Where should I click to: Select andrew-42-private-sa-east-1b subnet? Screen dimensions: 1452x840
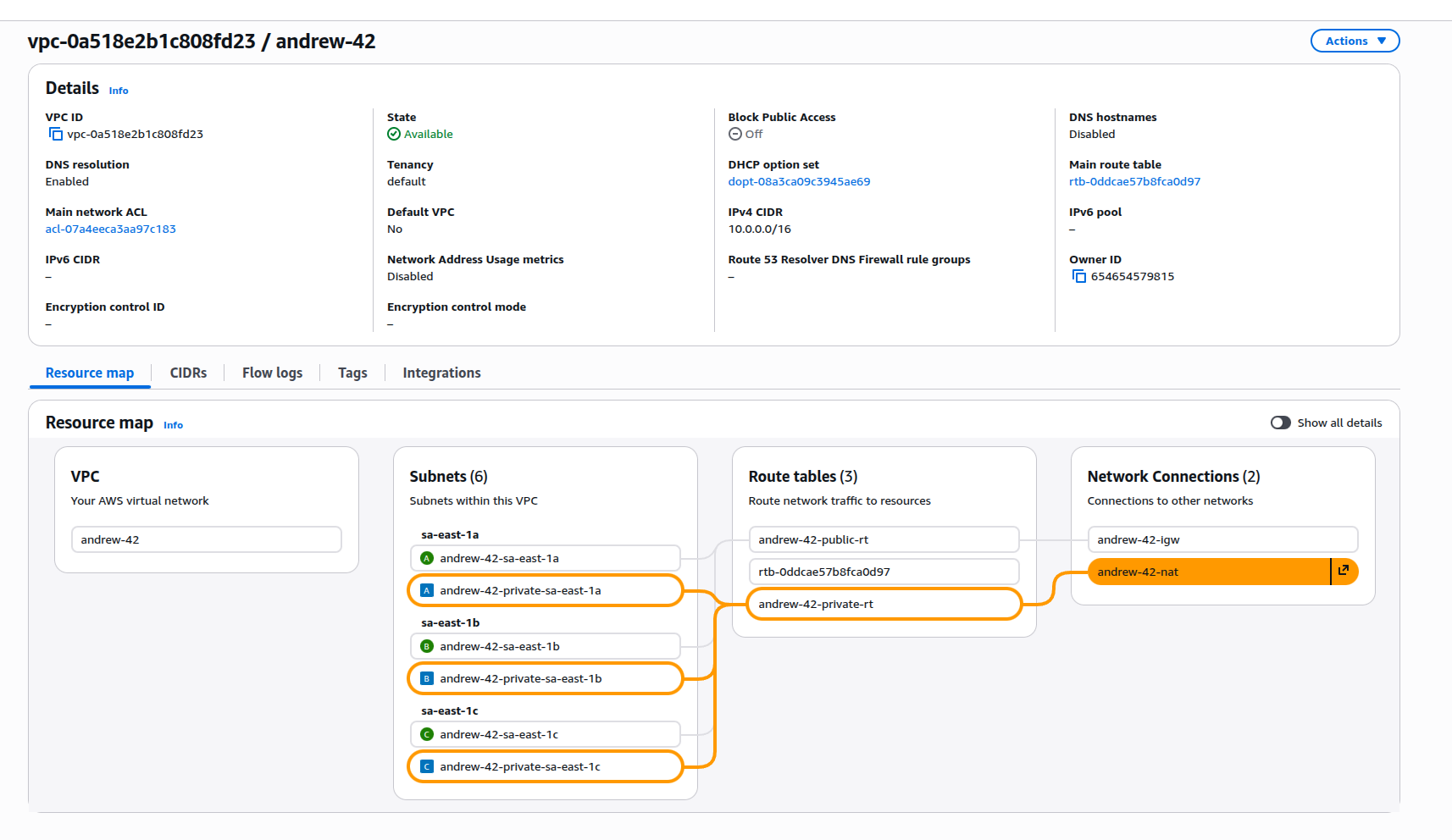coord(546,679)
